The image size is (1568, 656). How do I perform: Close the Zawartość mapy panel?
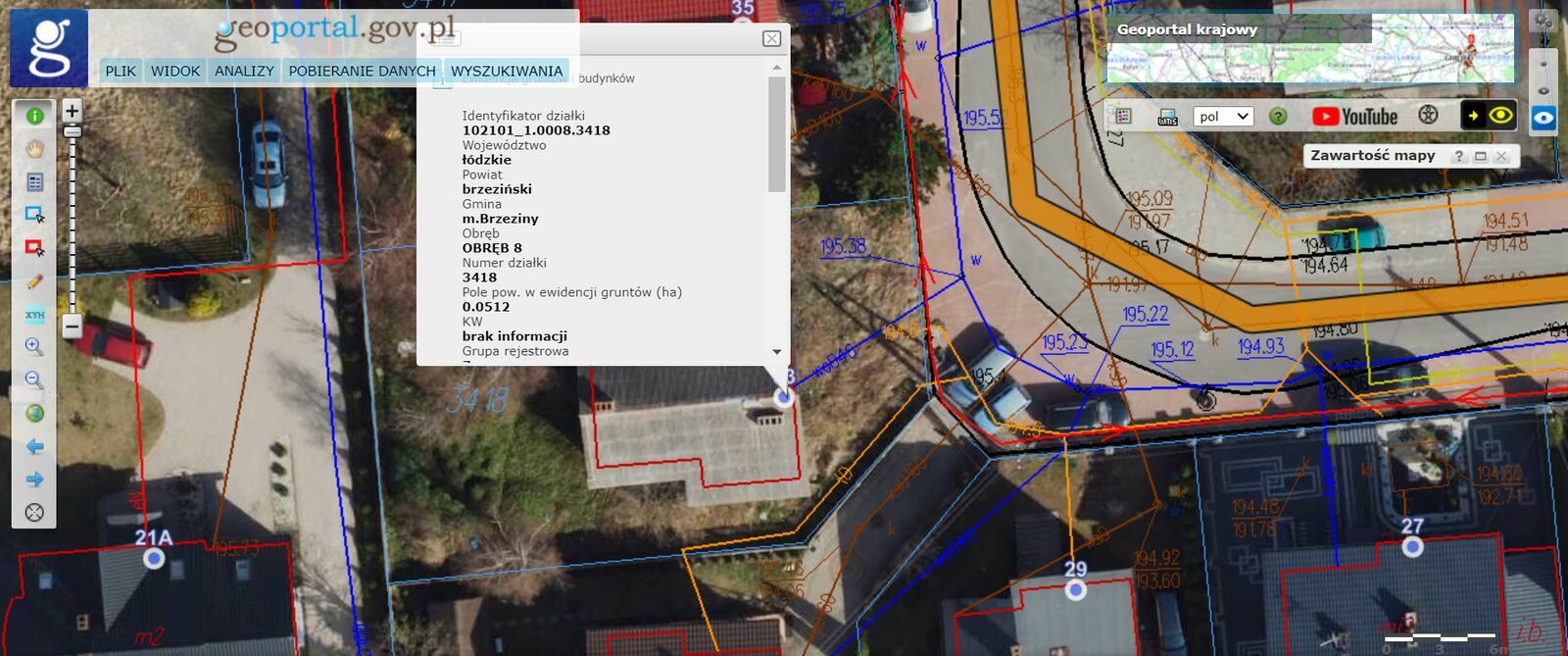point(1500,157)
